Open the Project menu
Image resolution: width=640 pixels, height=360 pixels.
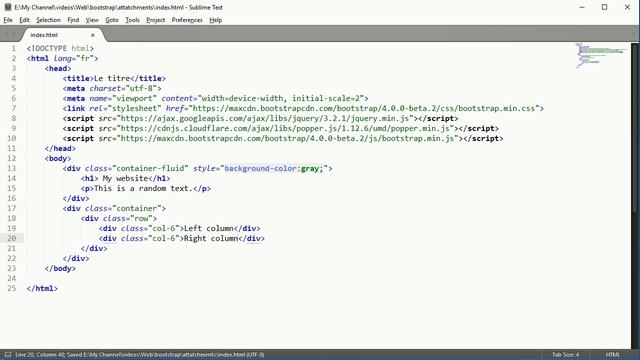156,20
